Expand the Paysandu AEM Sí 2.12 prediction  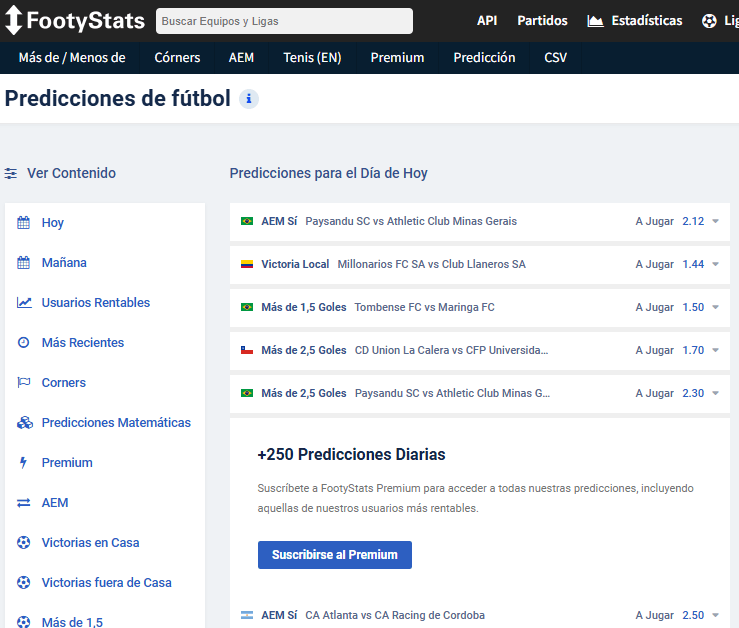point(715,222)
